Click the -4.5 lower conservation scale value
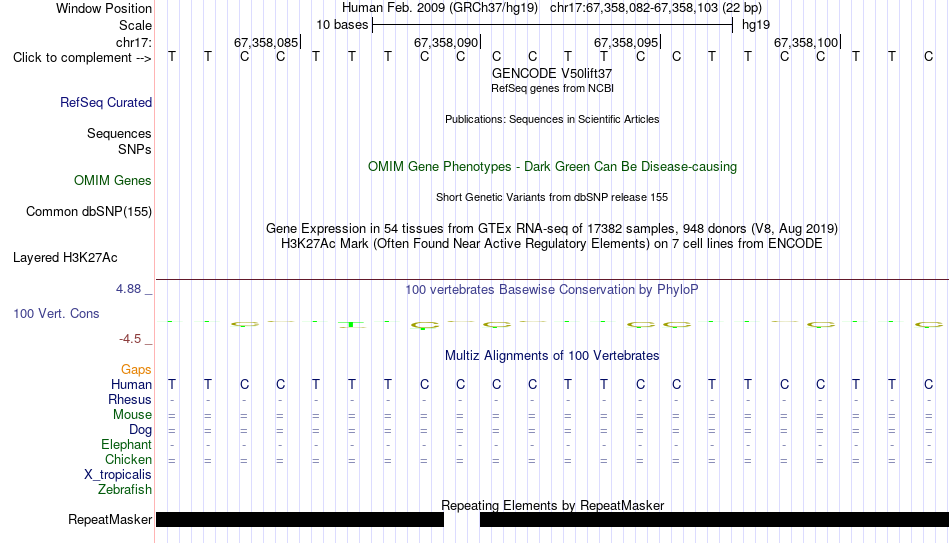 click(130, 339)
